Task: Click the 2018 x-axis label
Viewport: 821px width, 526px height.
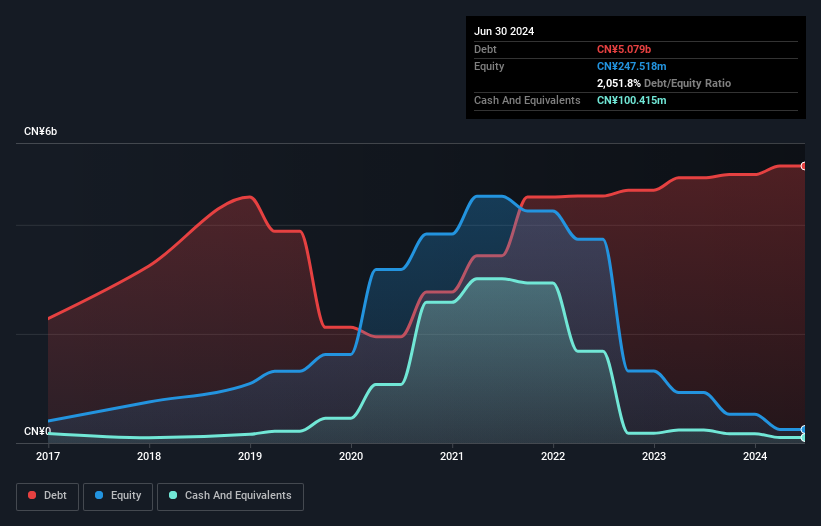Action: click(149, 456)
